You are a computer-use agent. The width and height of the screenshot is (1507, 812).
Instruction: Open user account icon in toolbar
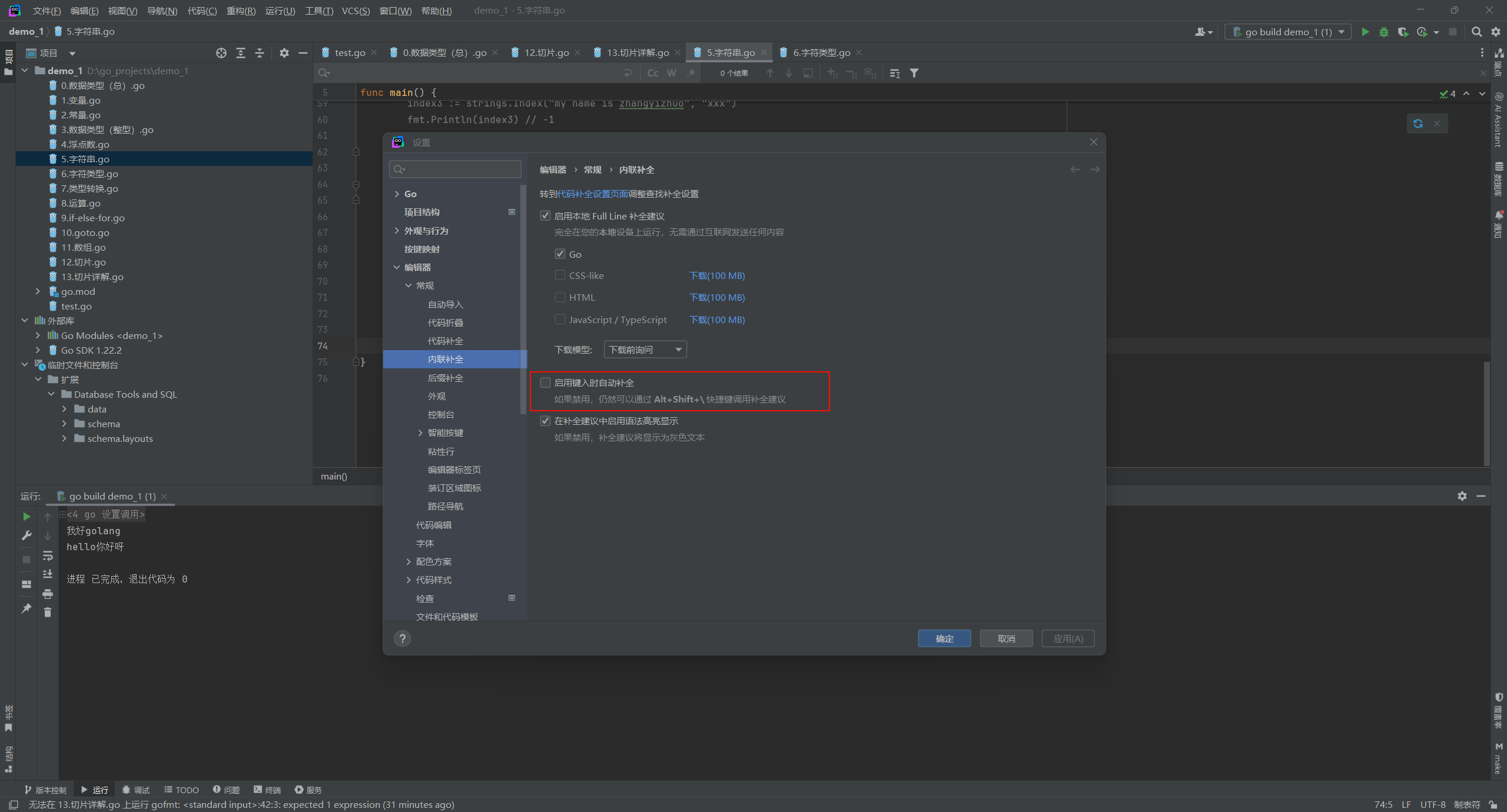click(1203, 32)
